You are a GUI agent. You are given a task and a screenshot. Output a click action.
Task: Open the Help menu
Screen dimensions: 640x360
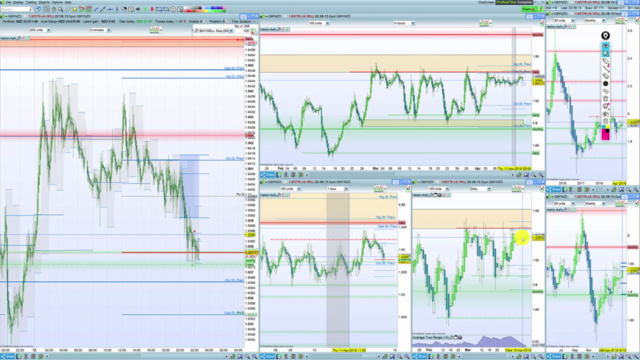[x=68, y=2]
